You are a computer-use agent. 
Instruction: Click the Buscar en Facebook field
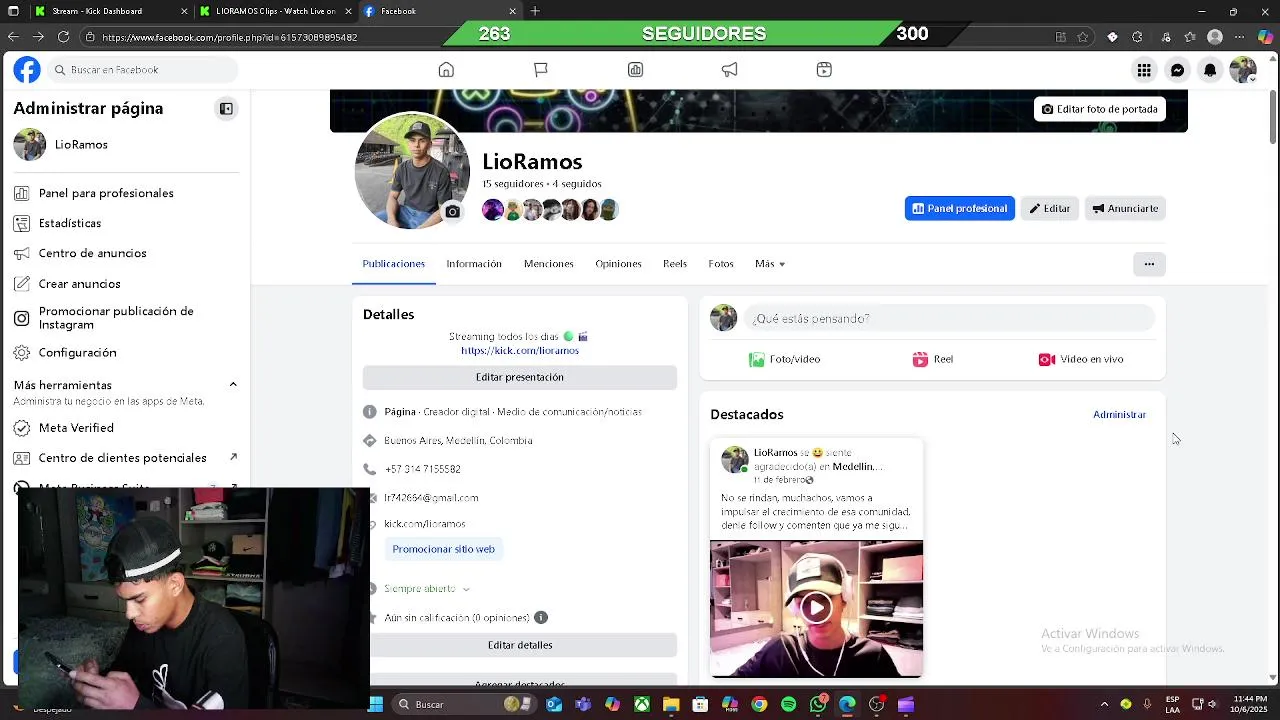tap(143, 70)
